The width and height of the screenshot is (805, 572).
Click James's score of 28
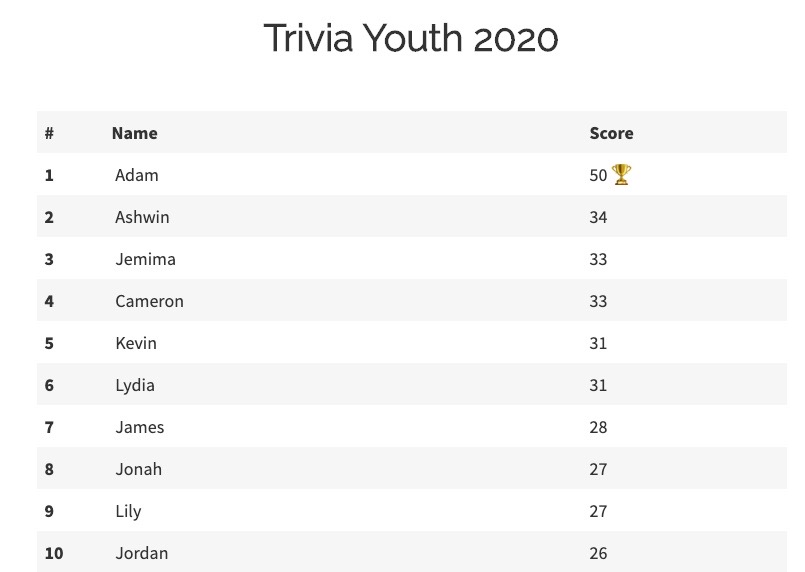[x=598, y=428]
